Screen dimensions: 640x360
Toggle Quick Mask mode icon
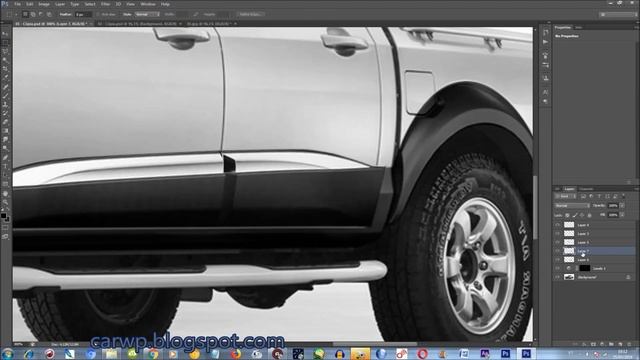[x=5, y=228]
